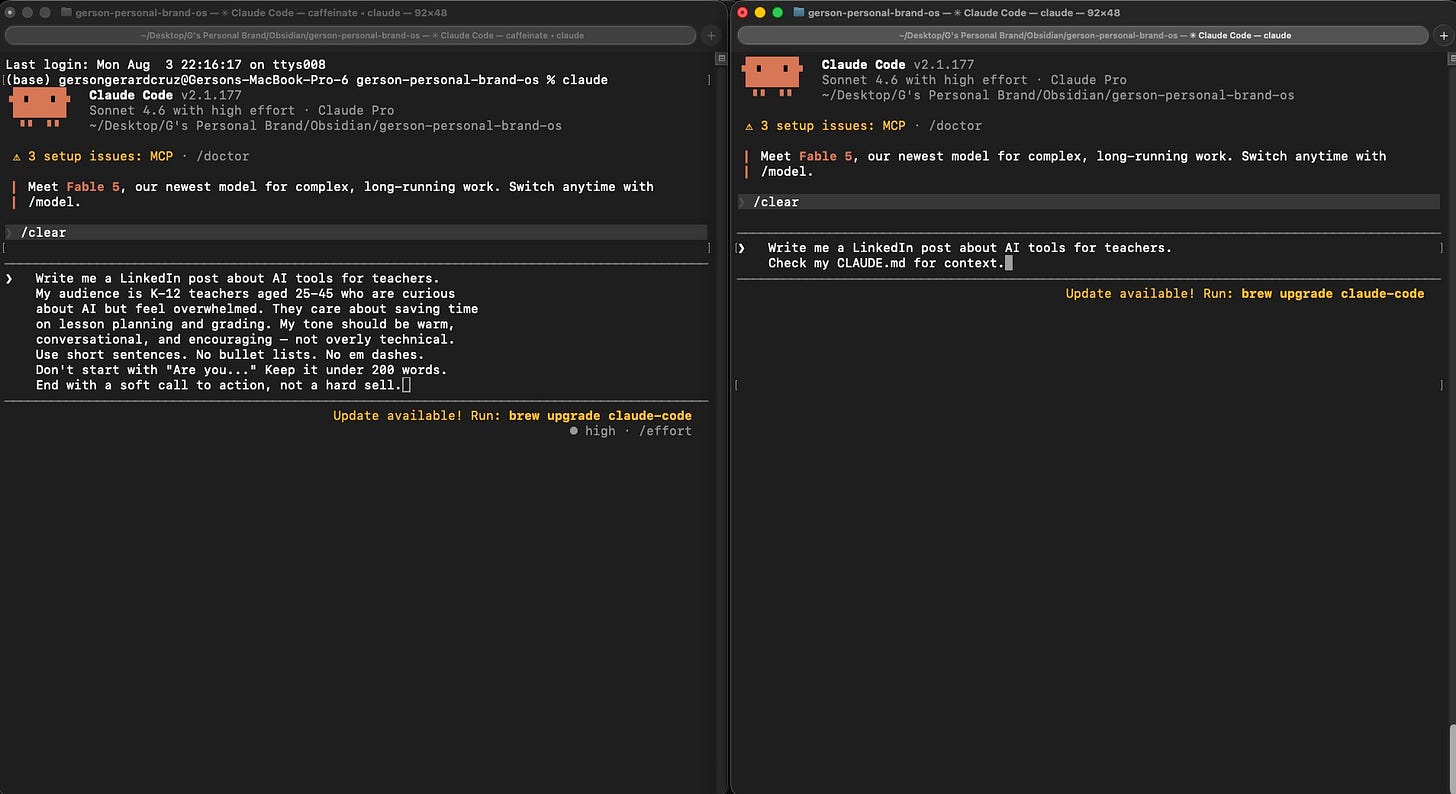Click the 'high · /effort' indicator in left terminal
The width and height of the screenshot is (1456, 794).
click(x=630, y=431)
